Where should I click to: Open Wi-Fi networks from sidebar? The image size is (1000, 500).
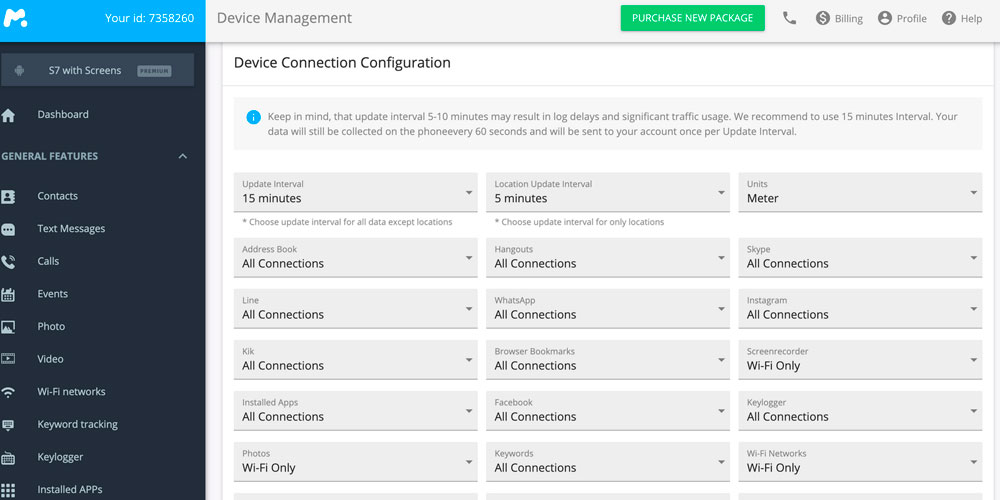(71, 392)
